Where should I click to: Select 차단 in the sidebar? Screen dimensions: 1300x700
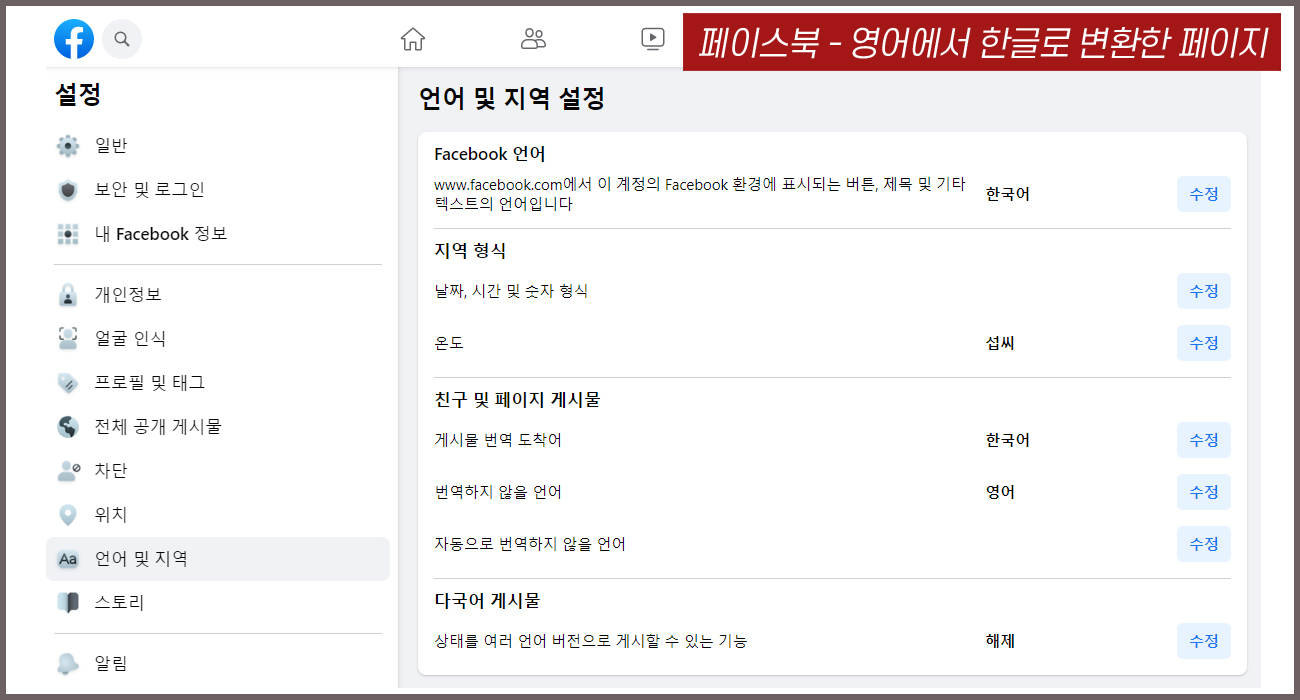(218, 471)
